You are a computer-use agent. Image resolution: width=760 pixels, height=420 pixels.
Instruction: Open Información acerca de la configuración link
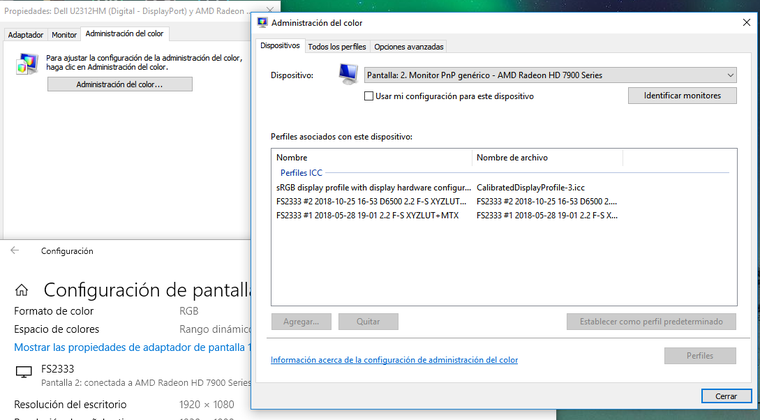(x=394, y=360)
